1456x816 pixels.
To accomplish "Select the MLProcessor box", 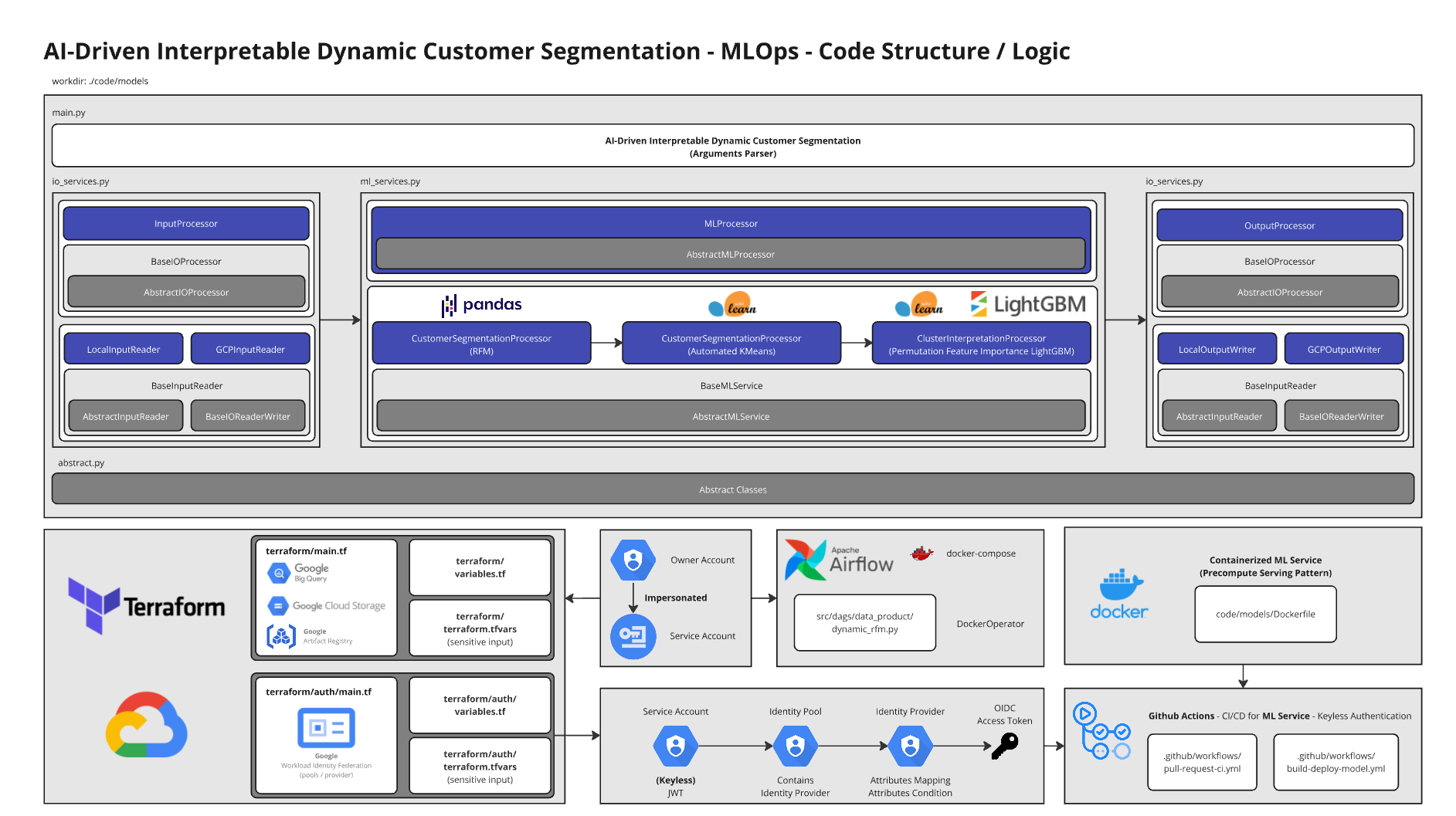I will (731, 223).
